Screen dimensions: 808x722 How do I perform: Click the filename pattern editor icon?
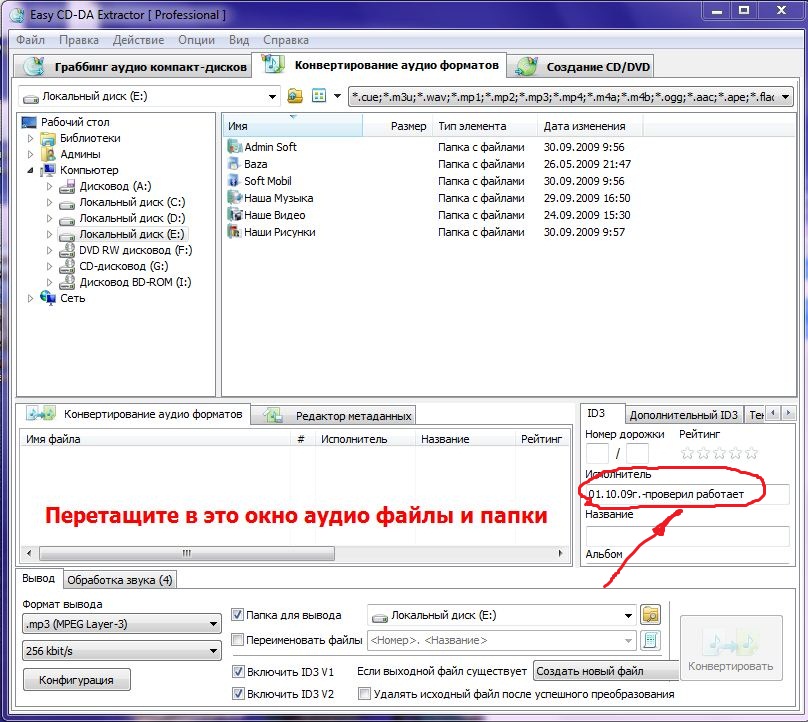coord(650,640)
